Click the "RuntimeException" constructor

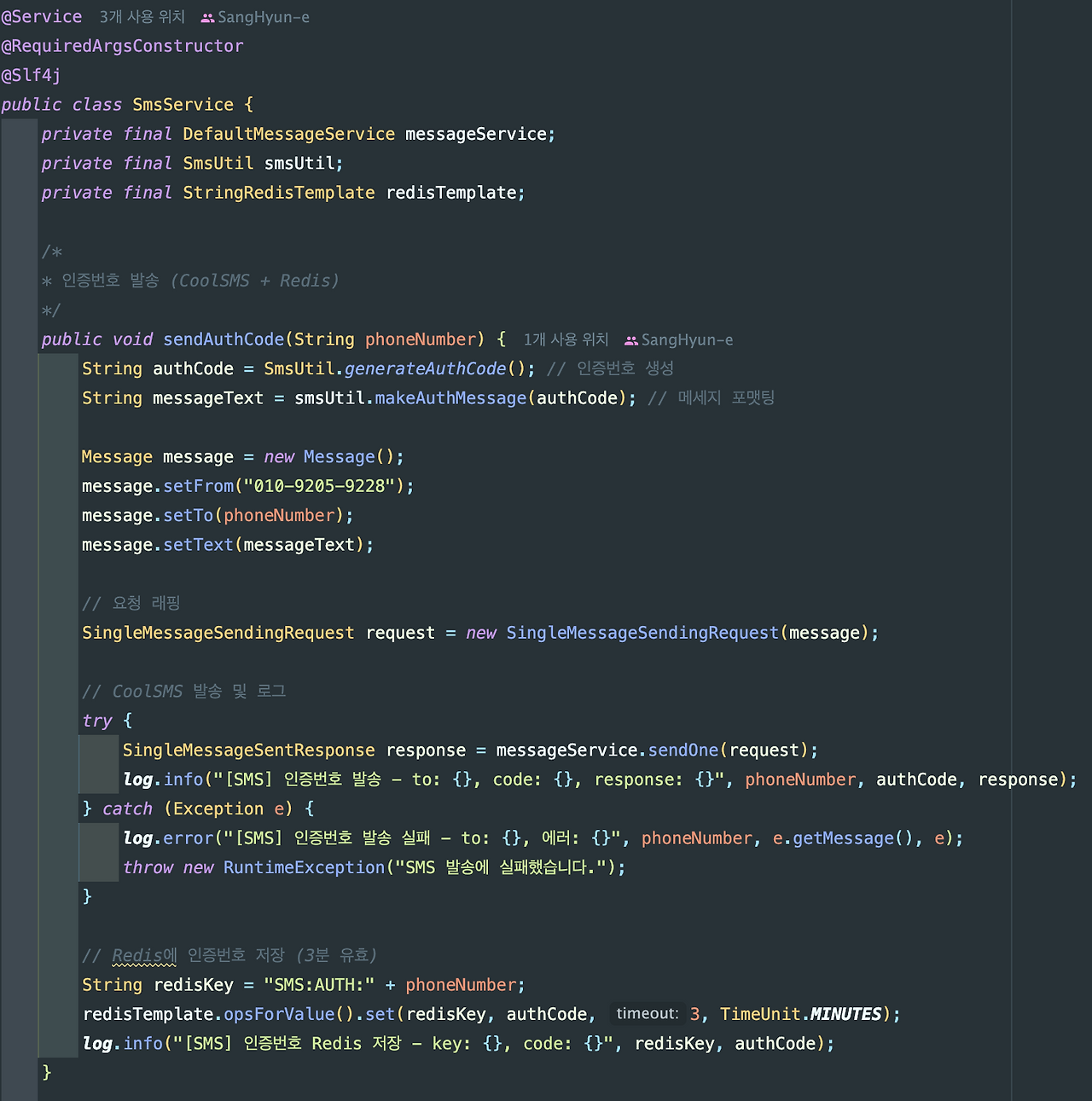305,867
